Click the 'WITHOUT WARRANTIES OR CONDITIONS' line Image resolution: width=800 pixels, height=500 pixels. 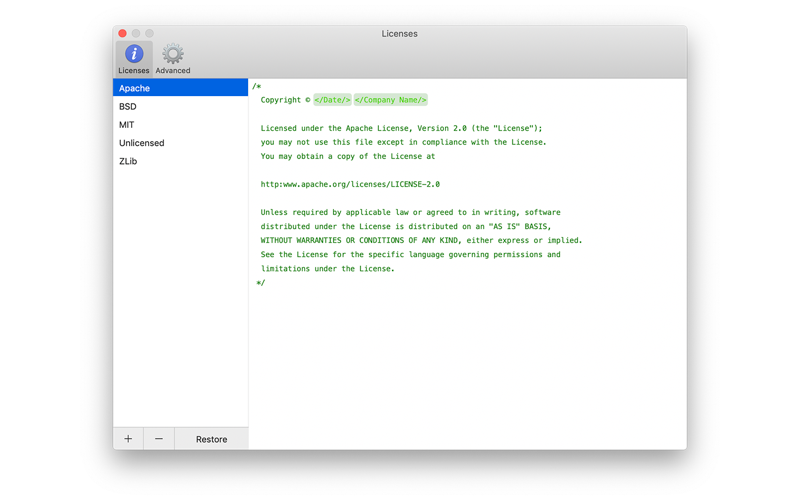click(x=421, y=240)
